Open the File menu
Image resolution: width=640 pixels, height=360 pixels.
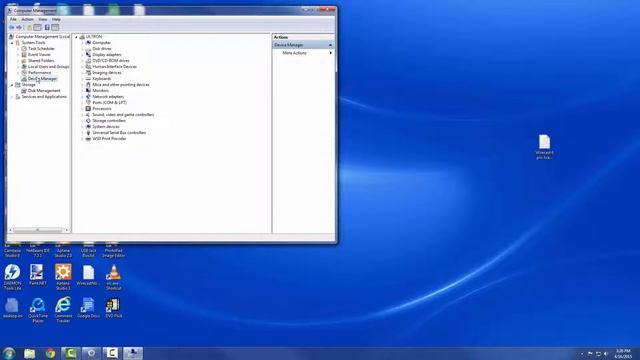click(13, 19)
